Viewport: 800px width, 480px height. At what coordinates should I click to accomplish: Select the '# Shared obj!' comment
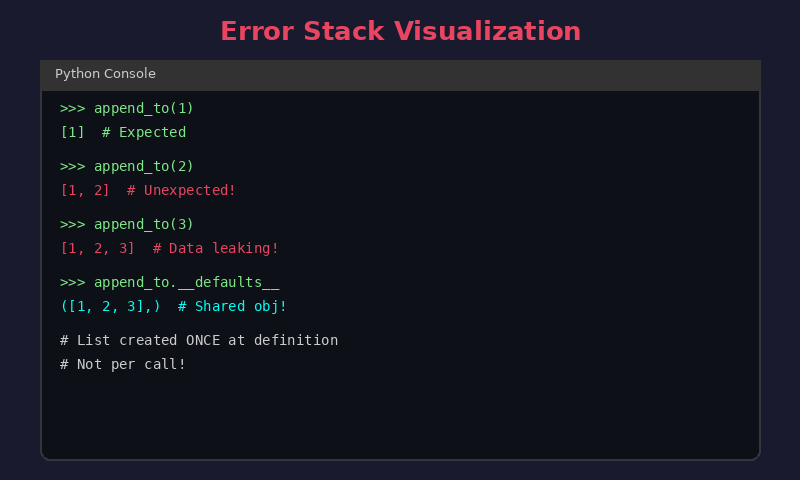[232, 307]
